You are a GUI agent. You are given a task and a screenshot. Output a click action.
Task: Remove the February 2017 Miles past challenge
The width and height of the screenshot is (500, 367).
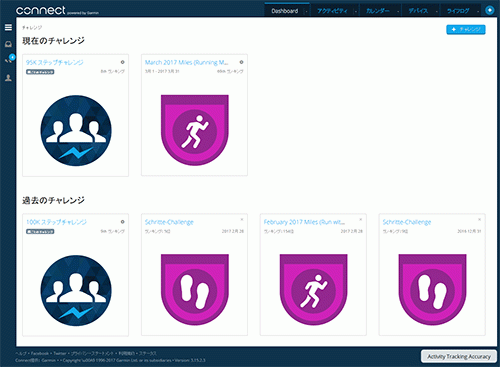click(x=360, y=220)
